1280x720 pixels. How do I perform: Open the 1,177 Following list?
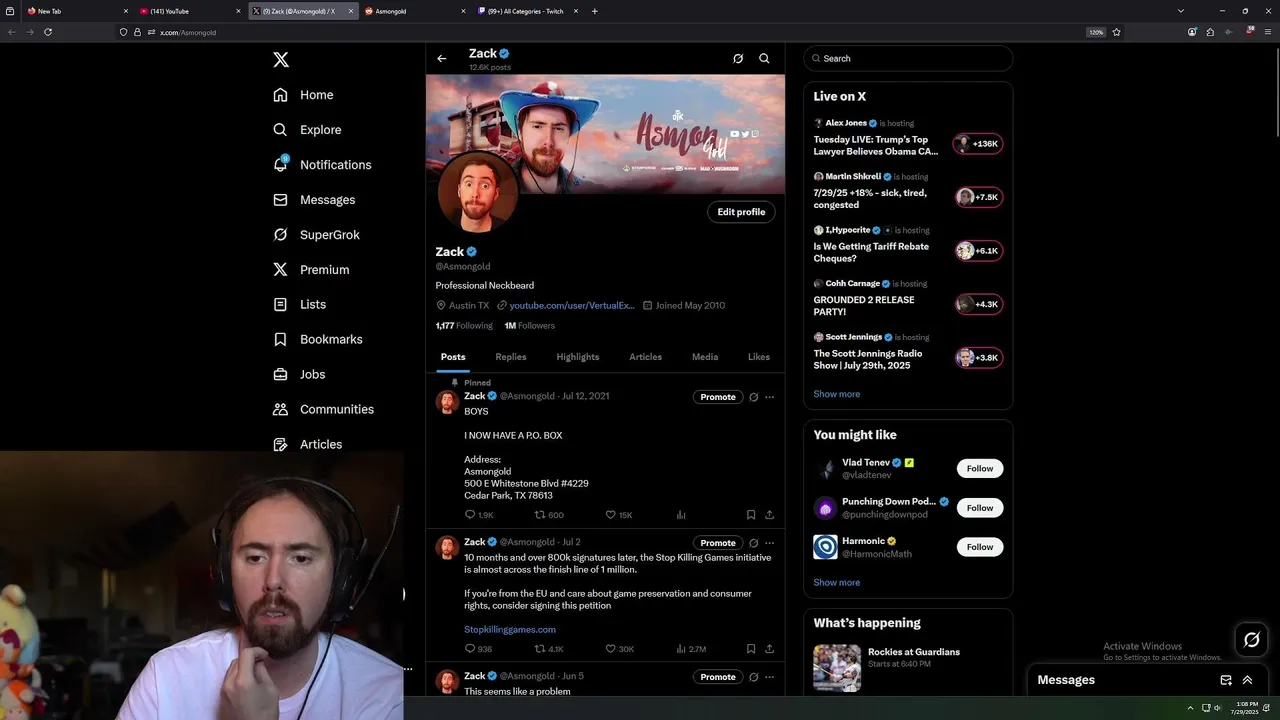click(x=464, y=325)
